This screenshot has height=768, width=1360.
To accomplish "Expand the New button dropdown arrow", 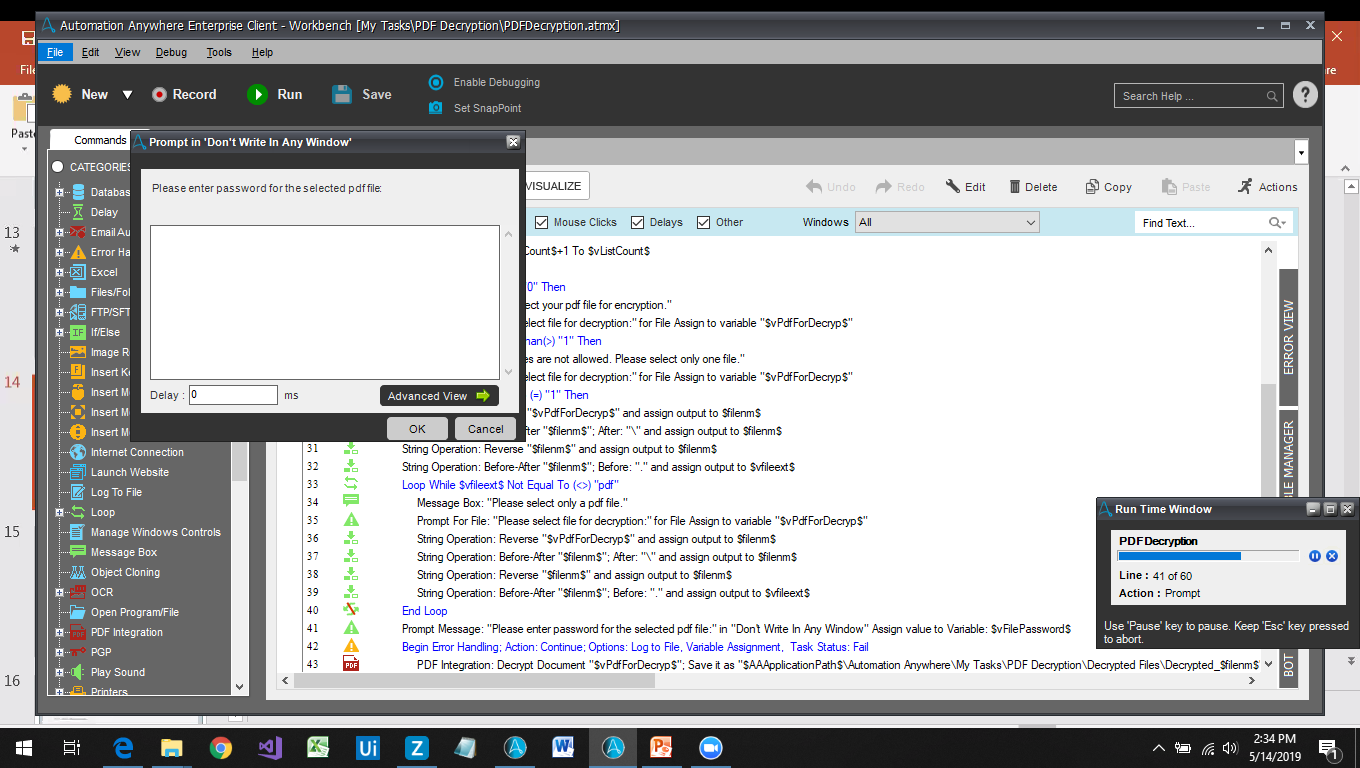I will pyautogui.click(x=127, y=95).
